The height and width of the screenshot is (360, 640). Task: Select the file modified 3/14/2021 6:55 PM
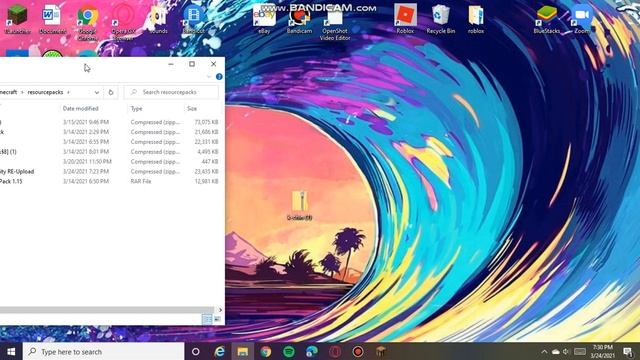(x=110, y=142)
